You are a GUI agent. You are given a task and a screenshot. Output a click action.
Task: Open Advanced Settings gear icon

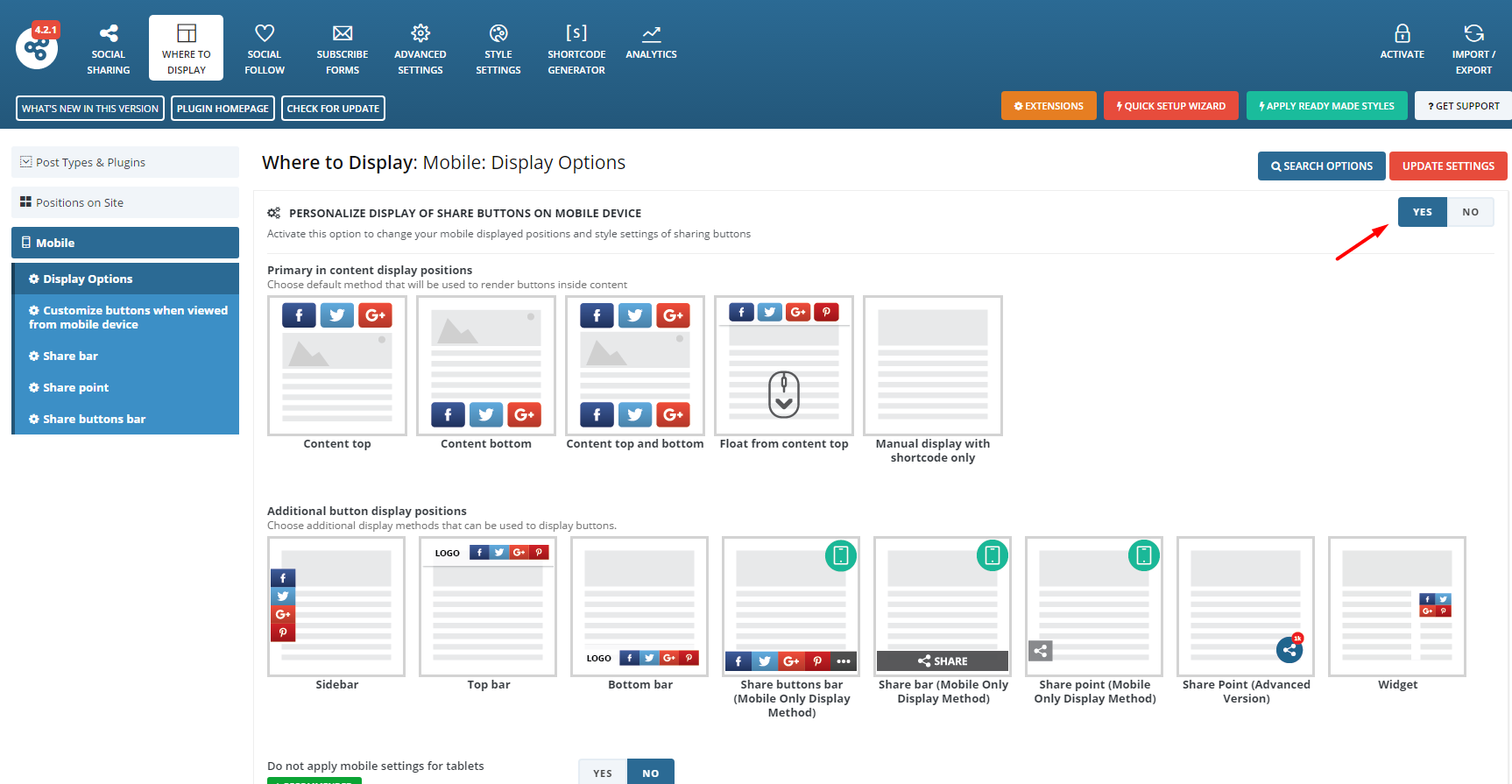[x=420, y=35]
